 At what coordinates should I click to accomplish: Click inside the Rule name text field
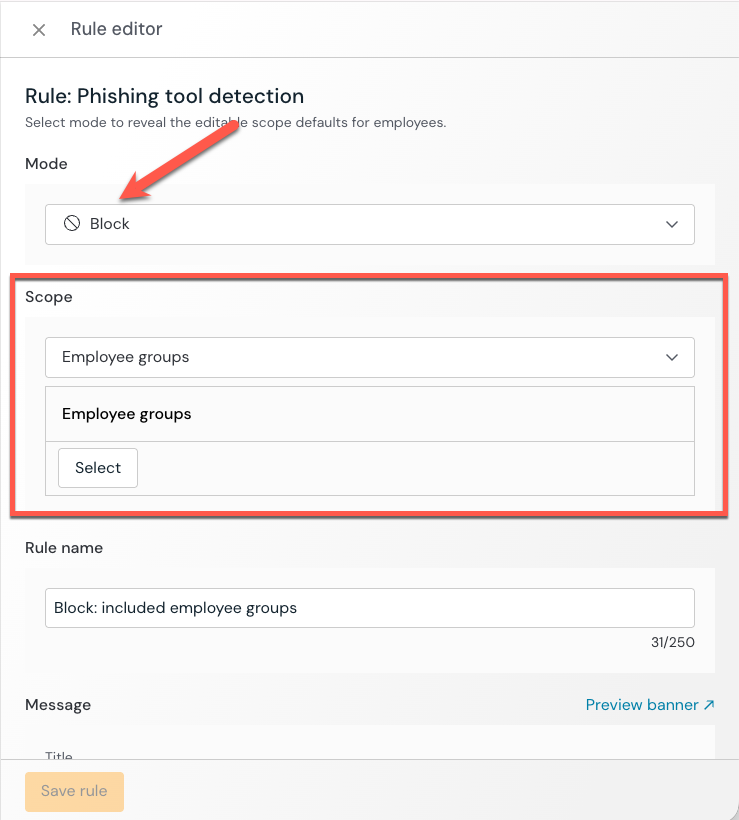tap(370, 607)
